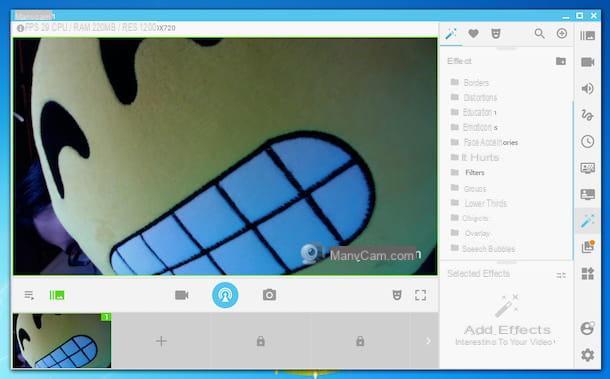Expand the Emoticons effects folder
The height and width of the screenshot is (379, 610).
[474, 127]
